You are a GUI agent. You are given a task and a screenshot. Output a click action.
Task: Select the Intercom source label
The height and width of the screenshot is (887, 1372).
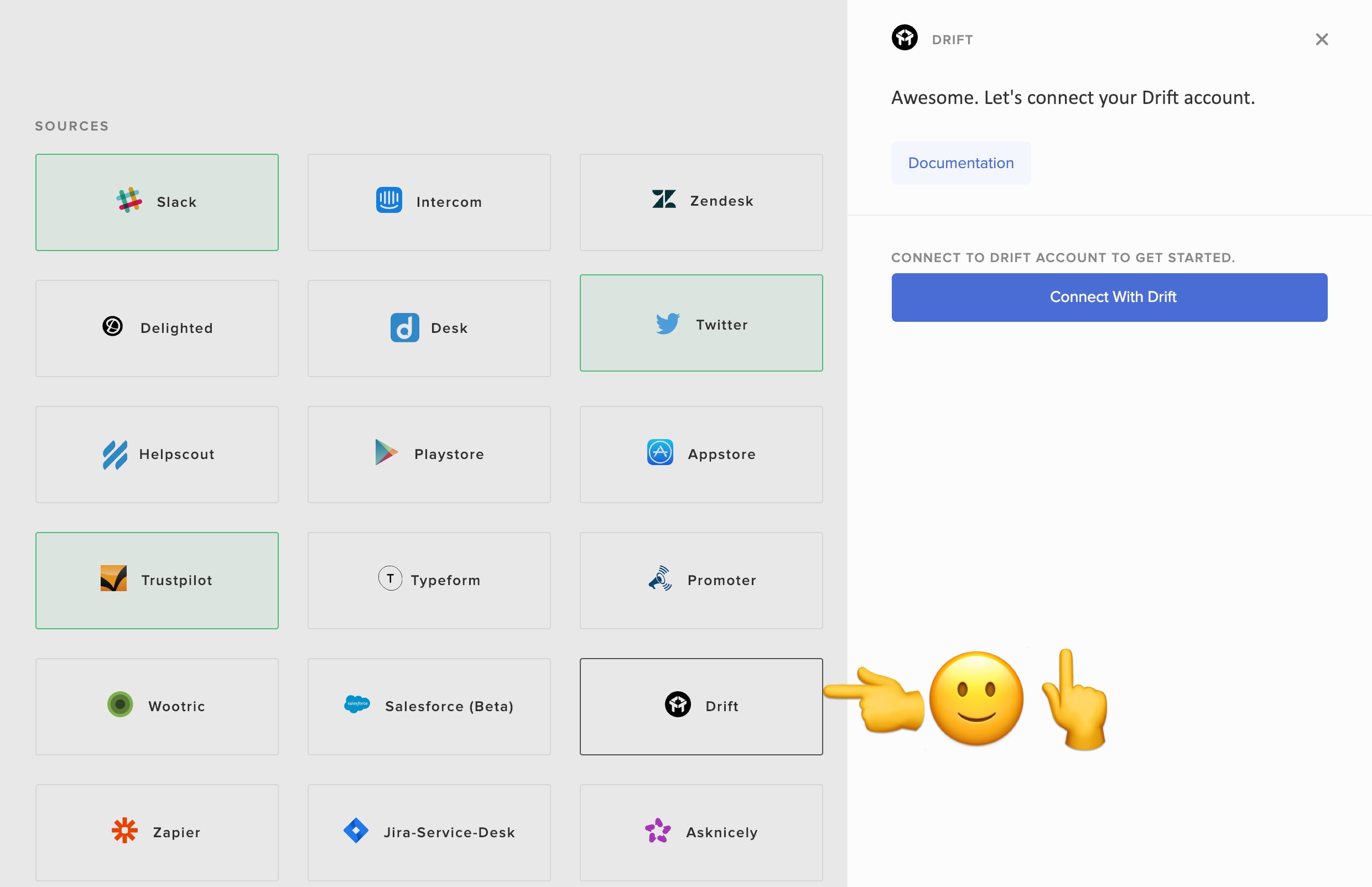[x=449, y=202]
